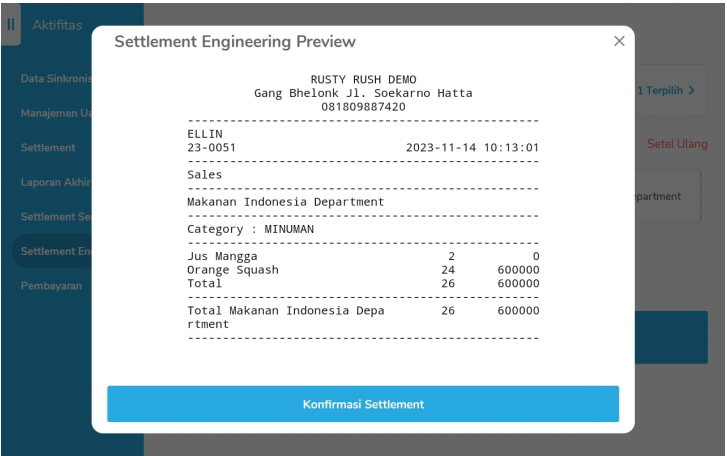Click the Total Makanan Indonesia Department row
Image resolution: width=727 pixels, height=456 pixels.
[363, 317]
